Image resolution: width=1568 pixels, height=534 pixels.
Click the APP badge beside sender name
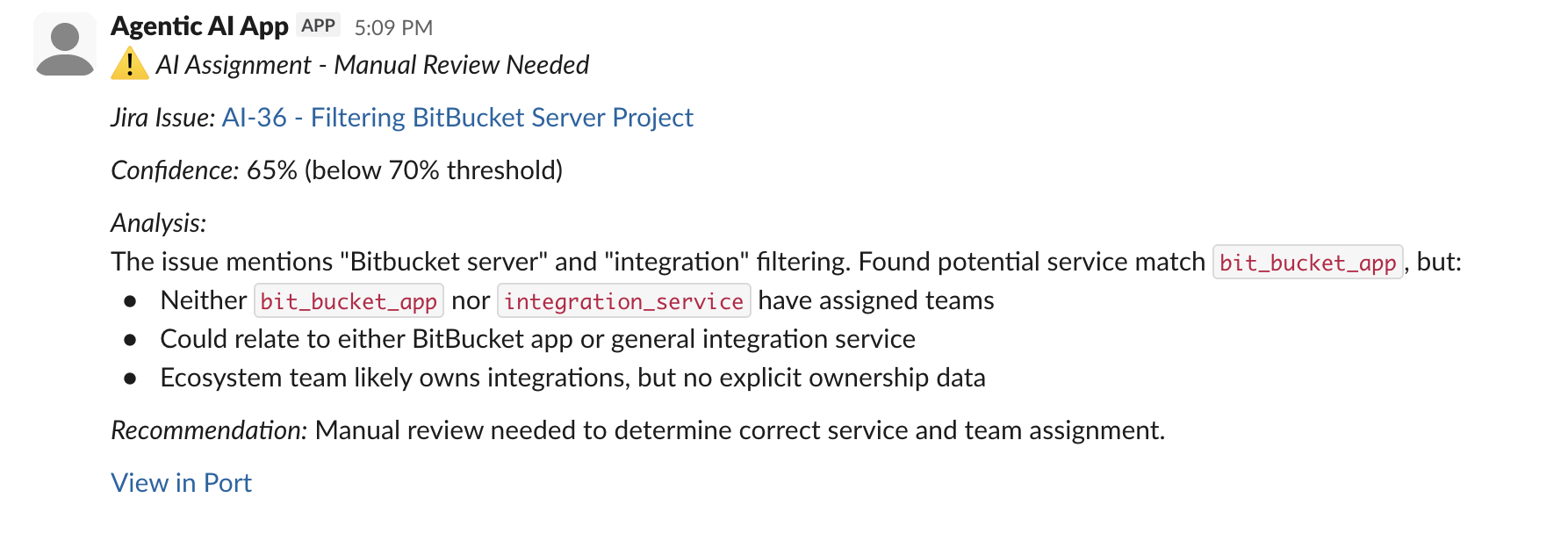pyautogui.click(x=318, y=25)
